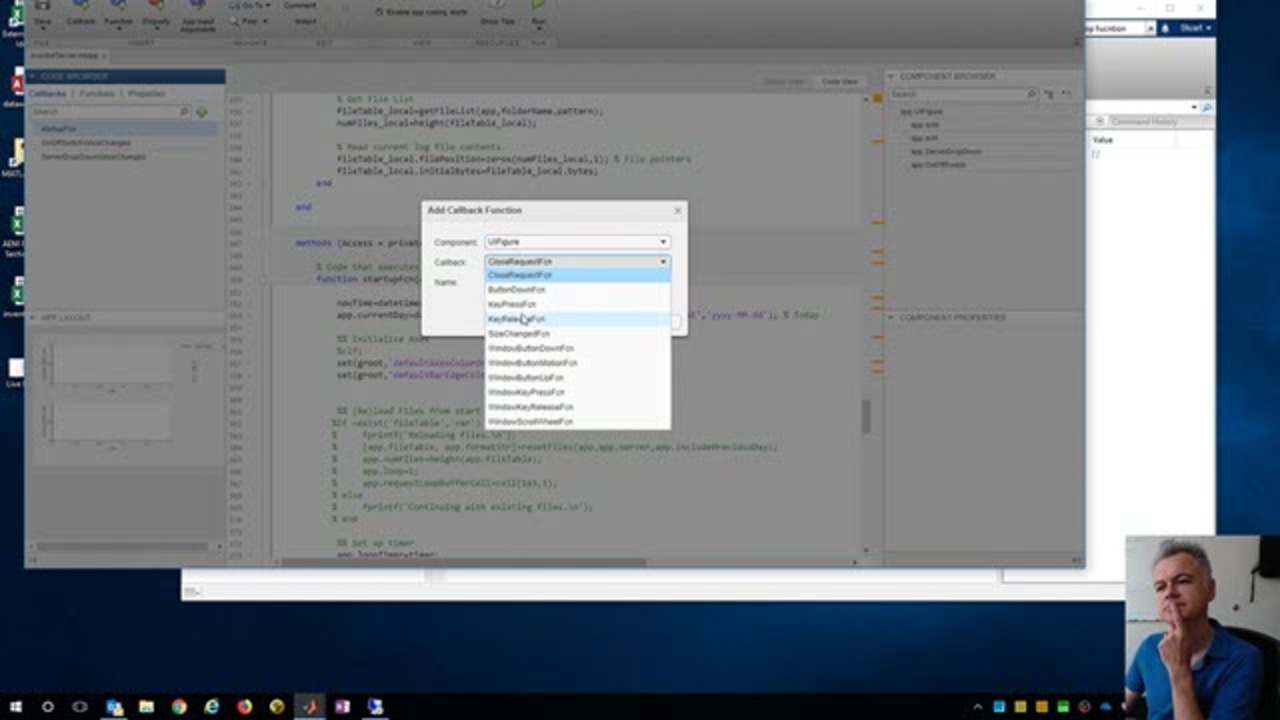Click the Code Browser search field
Viewport: 1280px width, 720px height.
(104, 112)
